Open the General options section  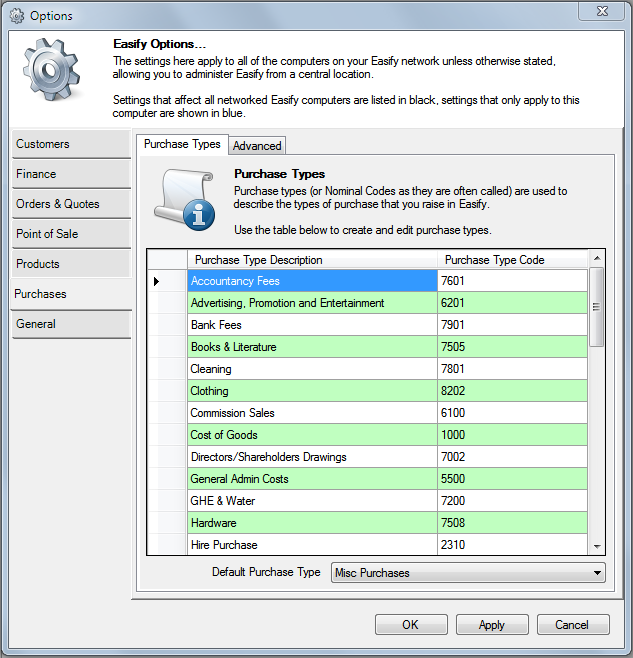(x=71, y=324)
